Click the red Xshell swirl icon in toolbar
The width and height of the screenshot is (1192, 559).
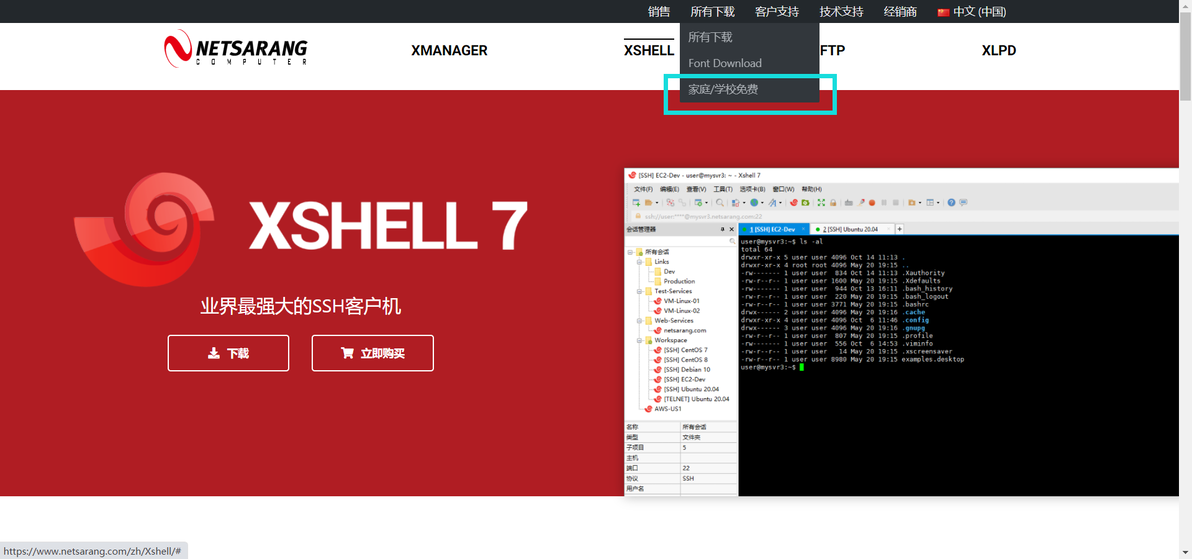pyautogui.click(x=794, y=202)
